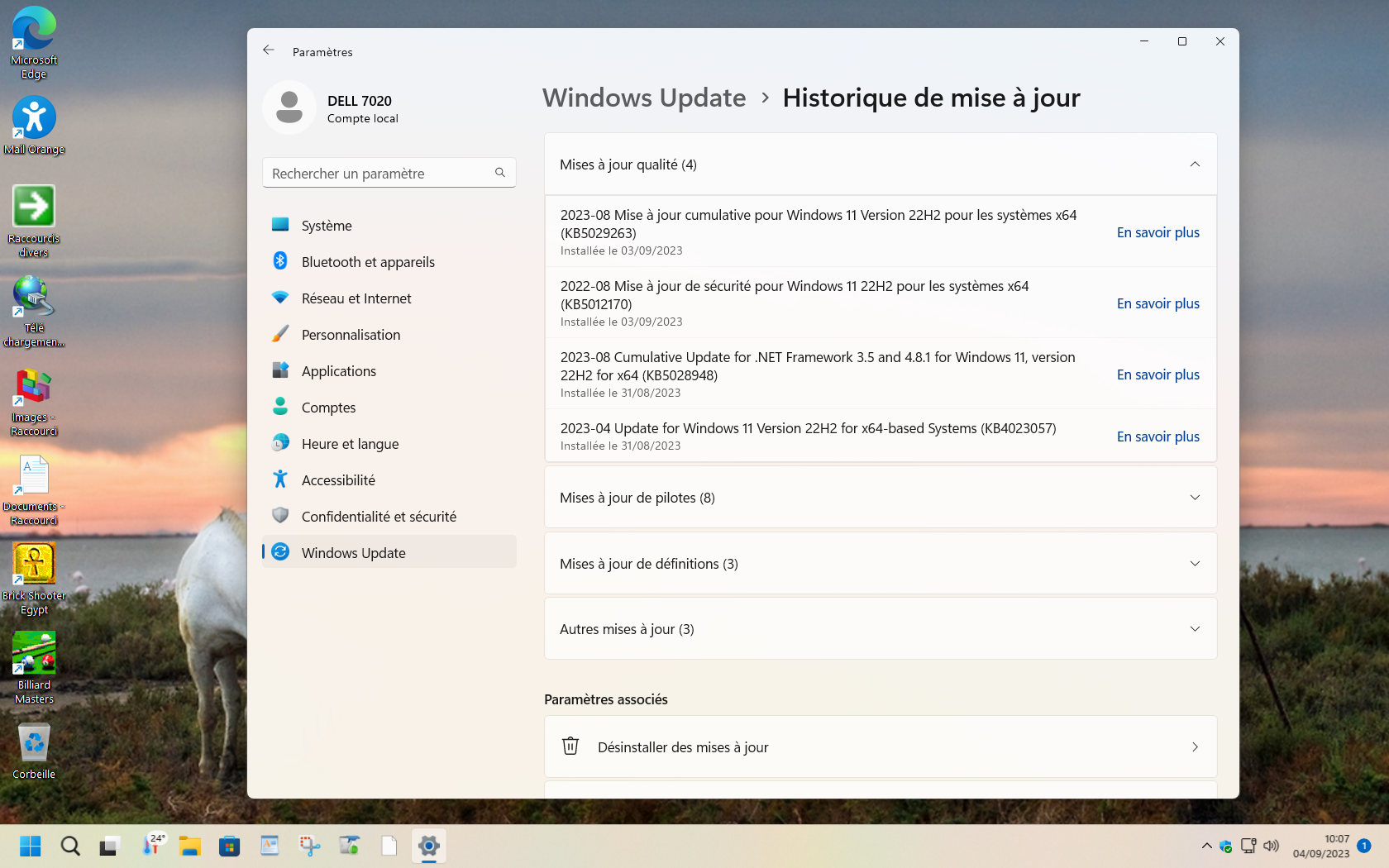Click trash icon beside Désinstaller des mises à jour
The width and height of the screenshot is (1389, 868).
pos(570,746)
